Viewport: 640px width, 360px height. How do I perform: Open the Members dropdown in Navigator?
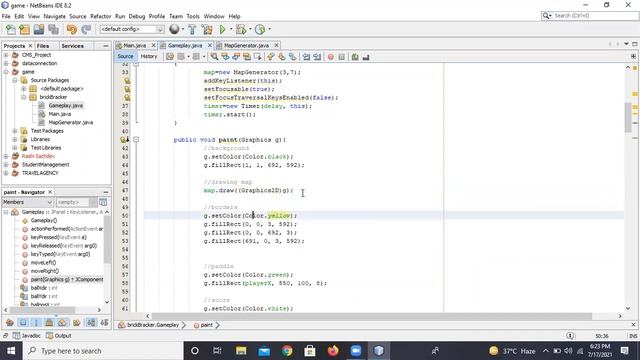(28, 202)
